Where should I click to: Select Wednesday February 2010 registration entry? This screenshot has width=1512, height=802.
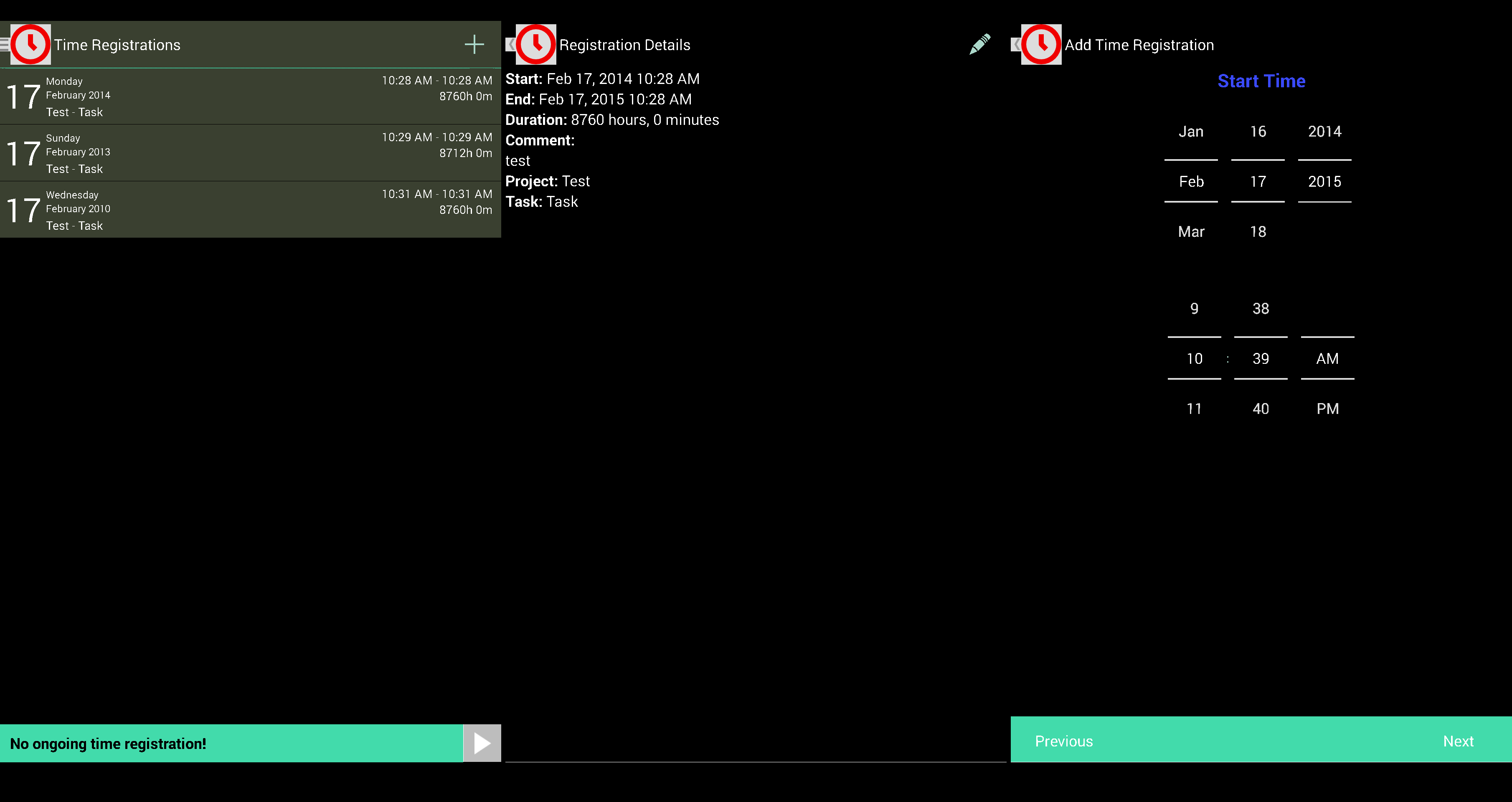pyautogui.click(x=250, y=209)
